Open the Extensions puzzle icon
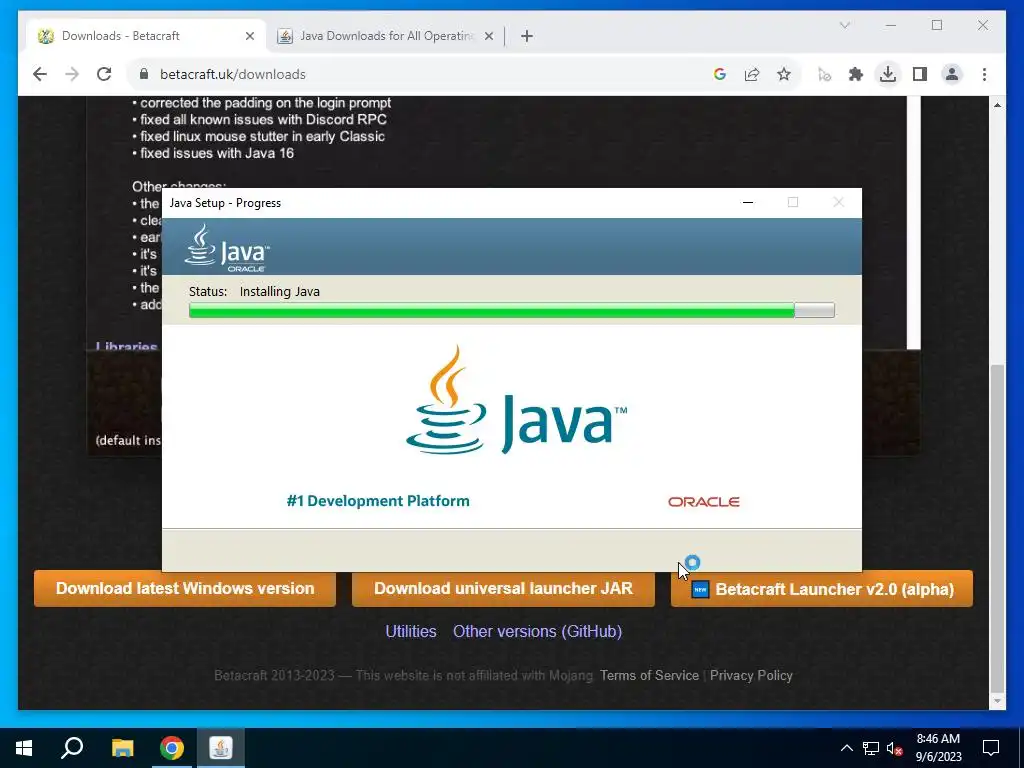Viewport: 1024px width, 768px height. (856, 74)
